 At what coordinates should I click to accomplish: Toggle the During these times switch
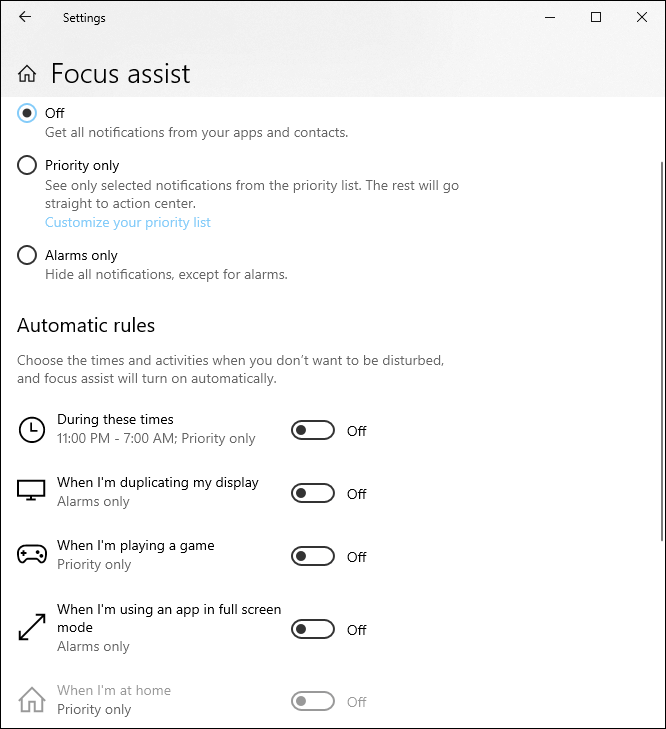[313, 431]
